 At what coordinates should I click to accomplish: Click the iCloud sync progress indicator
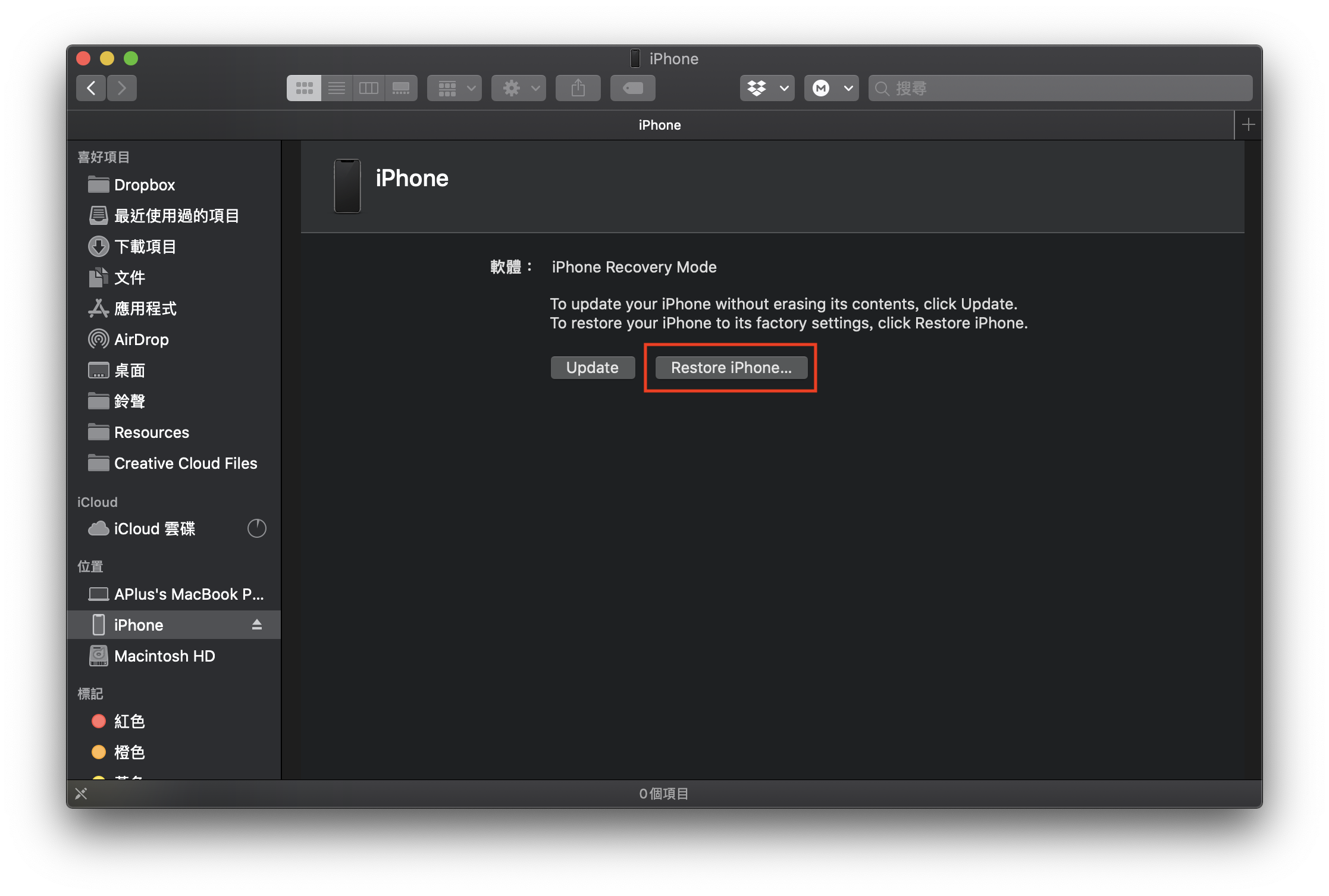tap(257, 528)
